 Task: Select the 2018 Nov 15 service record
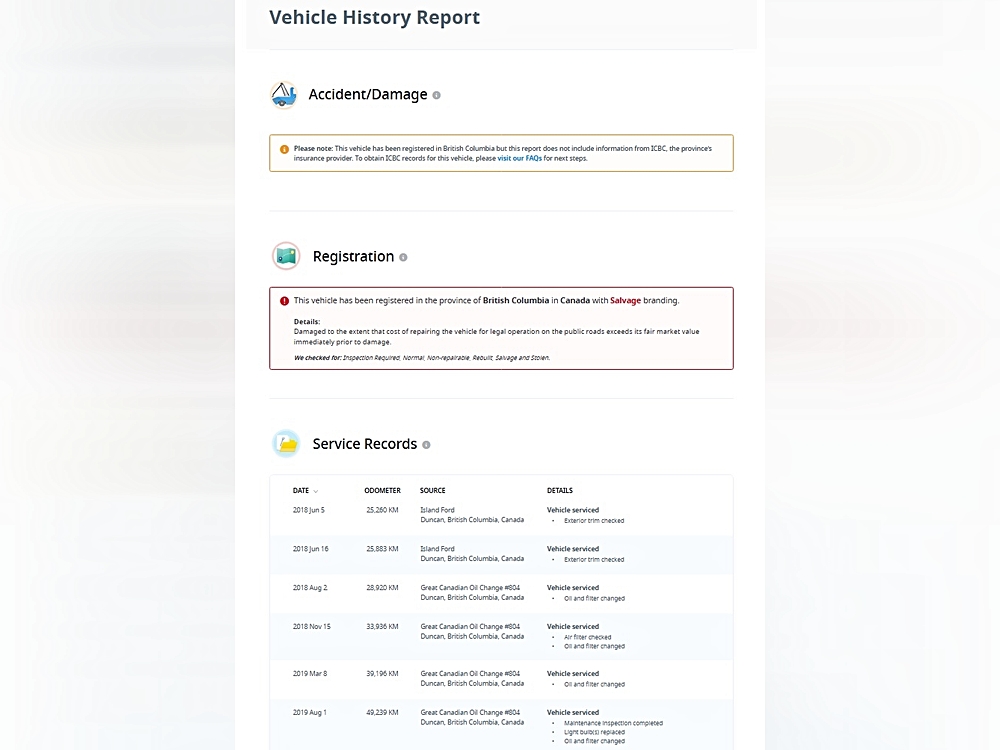[500, 636]
